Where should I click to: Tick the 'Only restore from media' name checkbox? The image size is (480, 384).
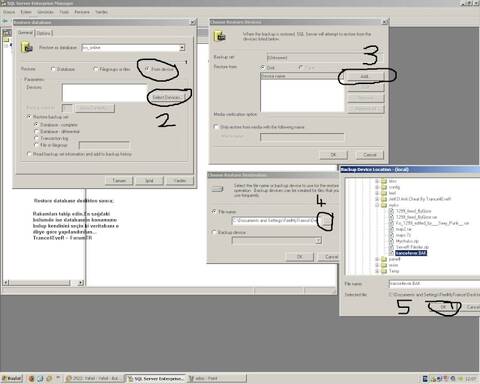coord(216,127)
